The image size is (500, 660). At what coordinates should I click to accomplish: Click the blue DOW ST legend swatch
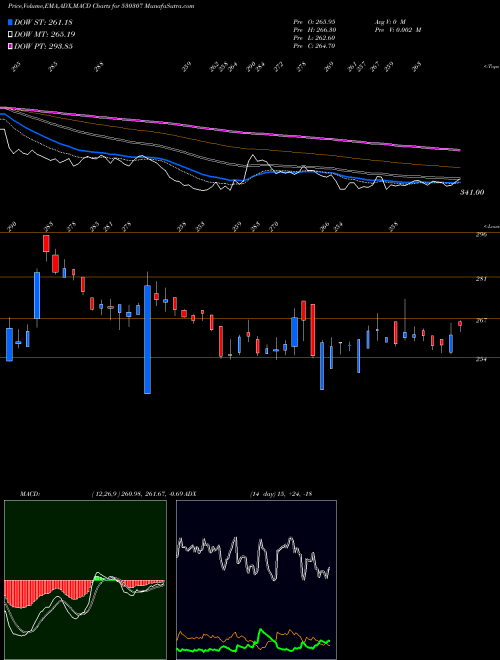tap(11, 22)
